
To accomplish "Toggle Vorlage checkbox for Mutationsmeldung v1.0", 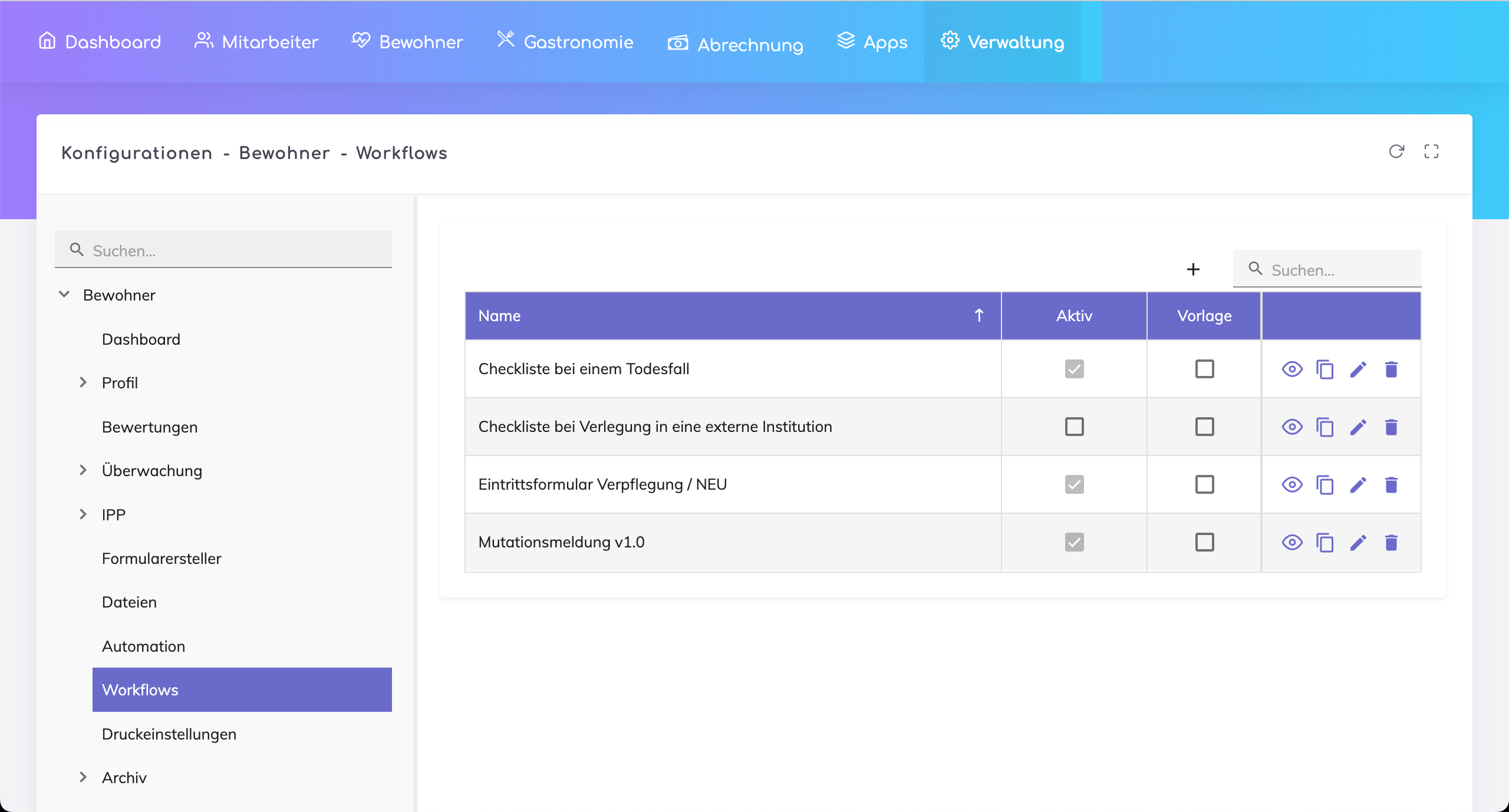I will (1204, 542).
